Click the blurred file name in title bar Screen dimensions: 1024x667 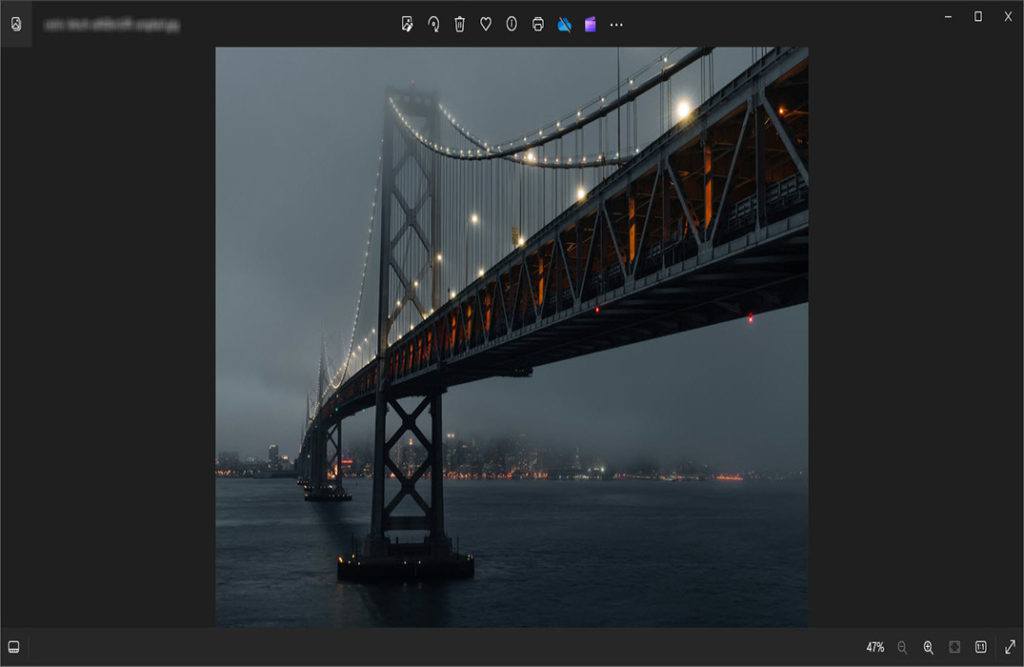click(x=112, y=25)
